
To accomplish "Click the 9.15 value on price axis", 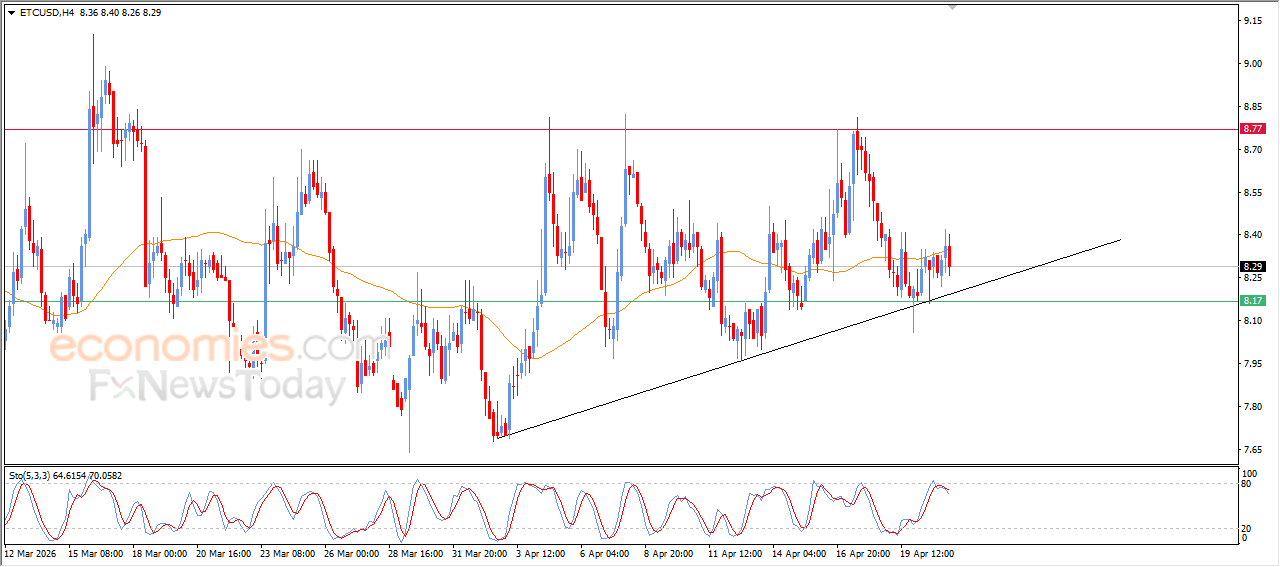I will coord(1251,21).
